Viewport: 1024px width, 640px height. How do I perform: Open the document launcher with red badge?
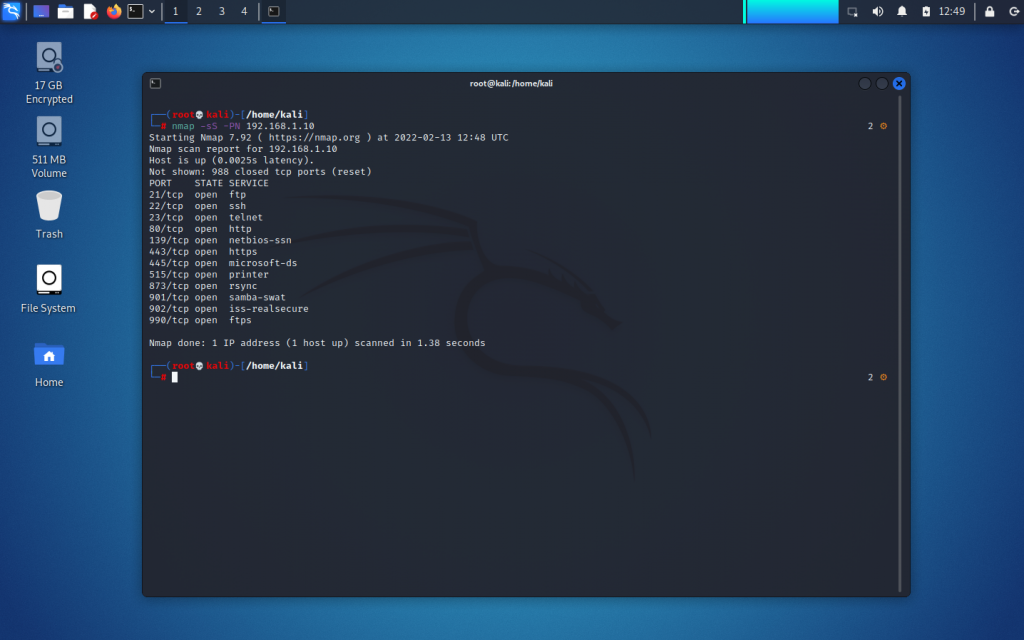pyautogui.click(x=89, y=11)
